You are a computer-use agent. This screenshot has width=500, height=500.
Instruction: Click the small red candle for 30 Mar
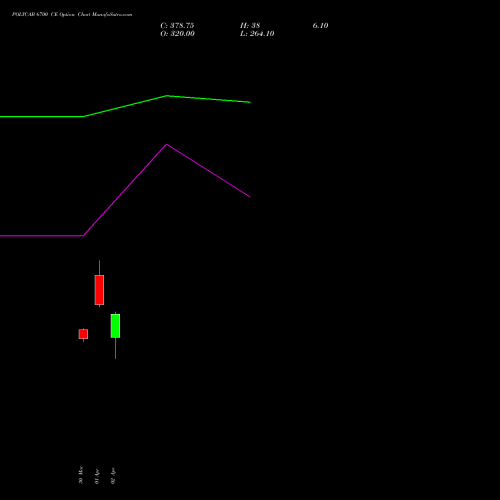(83, 334)
